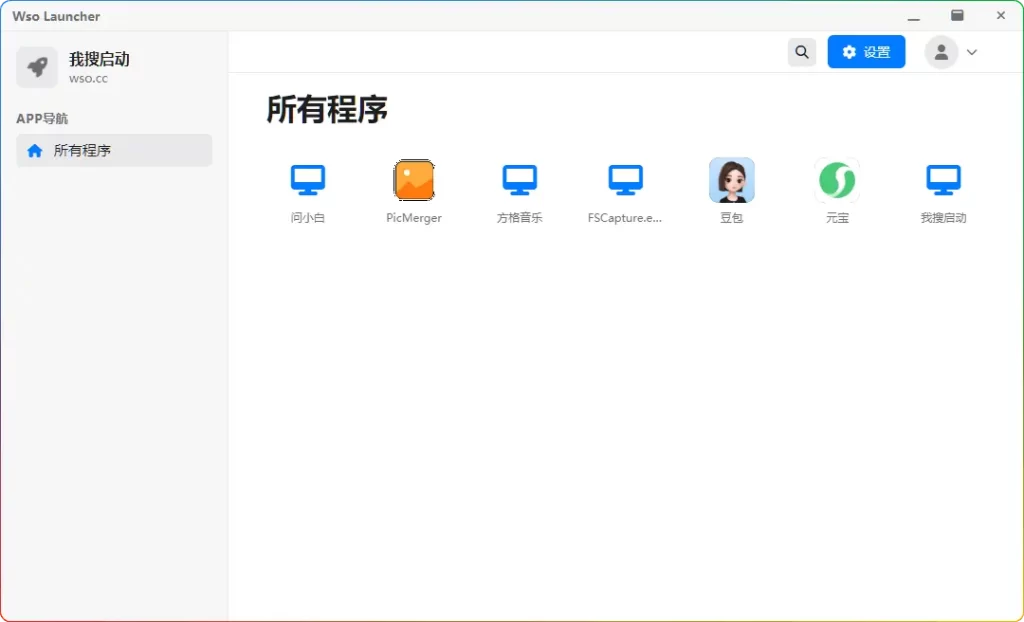
Task: Launch the 元宝 green app icon
Action: [x=837, y=180]
